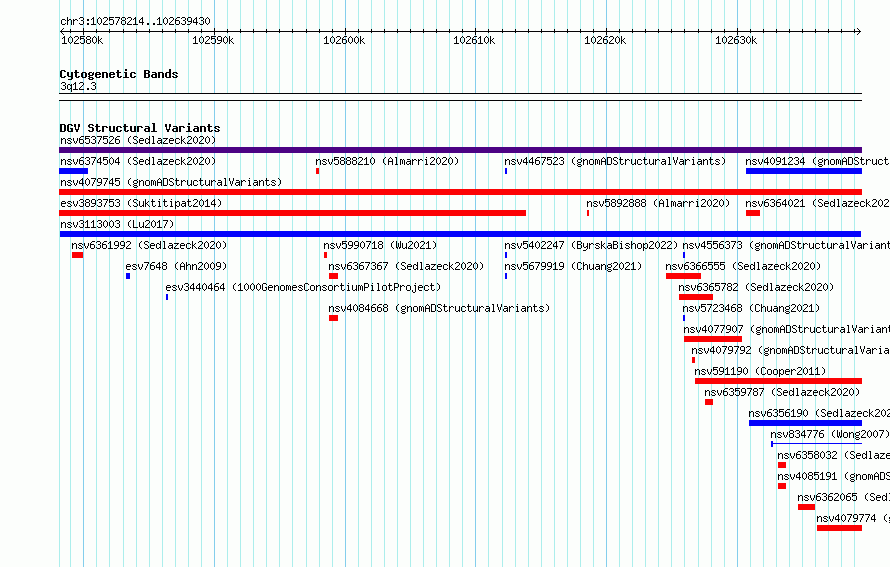Open nsv3113003 (Lu2017) label
The height and width of the screenshot is (567, 890).
(x=117, y=224)
